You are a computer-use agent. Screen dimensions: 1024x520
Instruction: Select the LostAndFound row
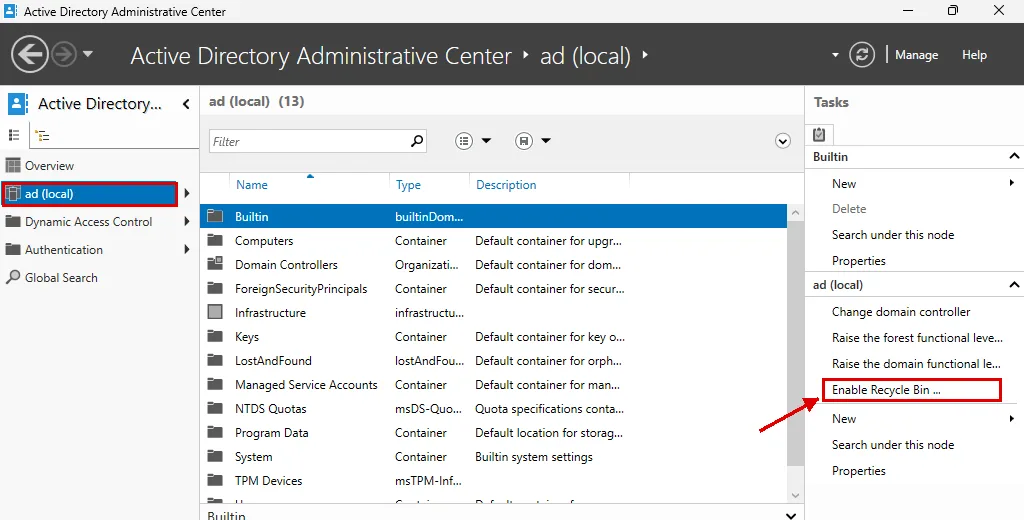click(x=494, y=361)
